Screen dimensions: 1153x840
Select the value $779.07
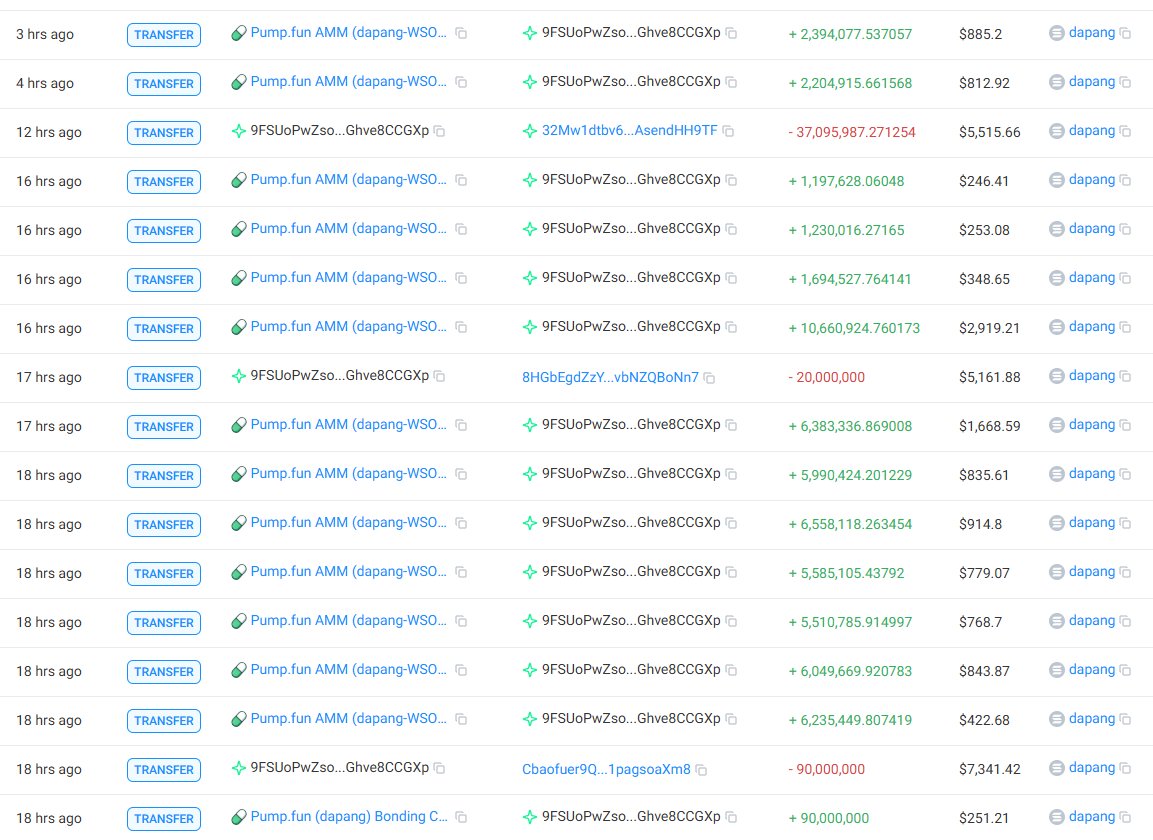985,573
